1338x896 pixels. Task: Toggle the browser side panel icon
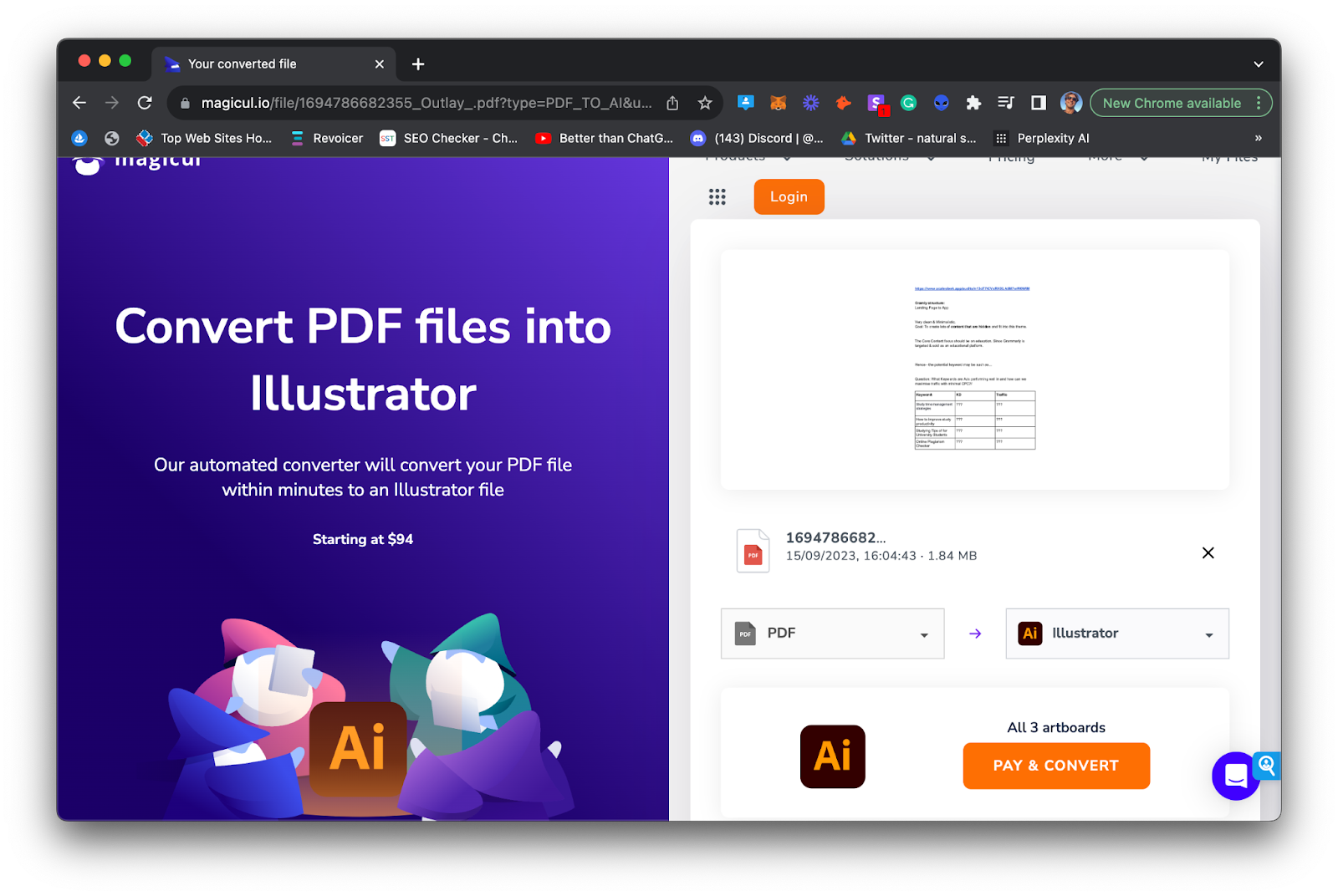1039,103
